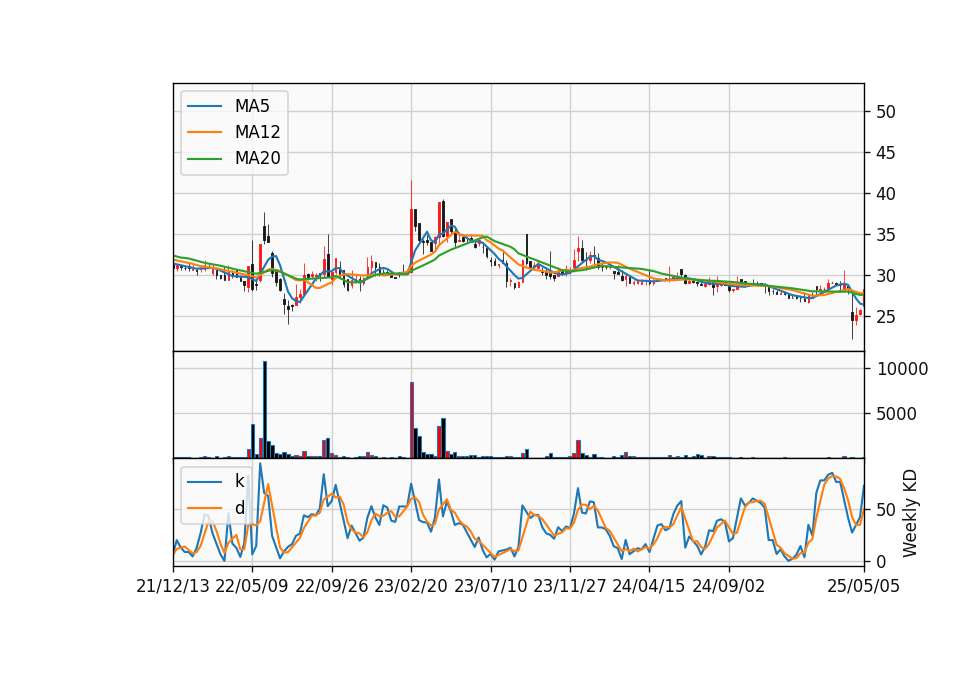Click the date label 22/05/09
960x690 pixels.
coord(252,586)
